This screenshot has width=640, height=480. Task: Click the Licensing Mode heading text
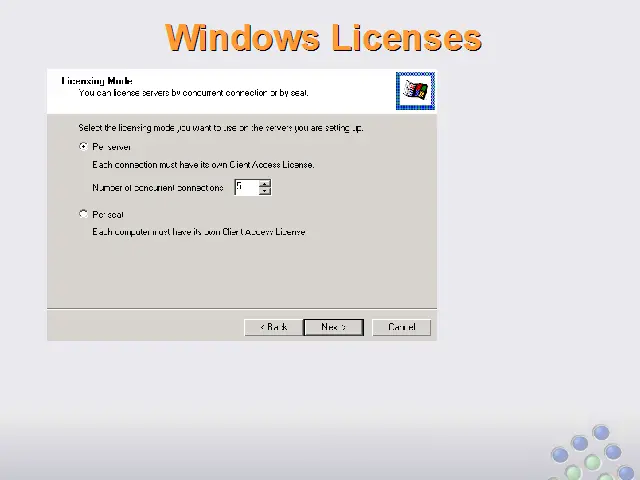pyautogui.click(x=97, y=81)
